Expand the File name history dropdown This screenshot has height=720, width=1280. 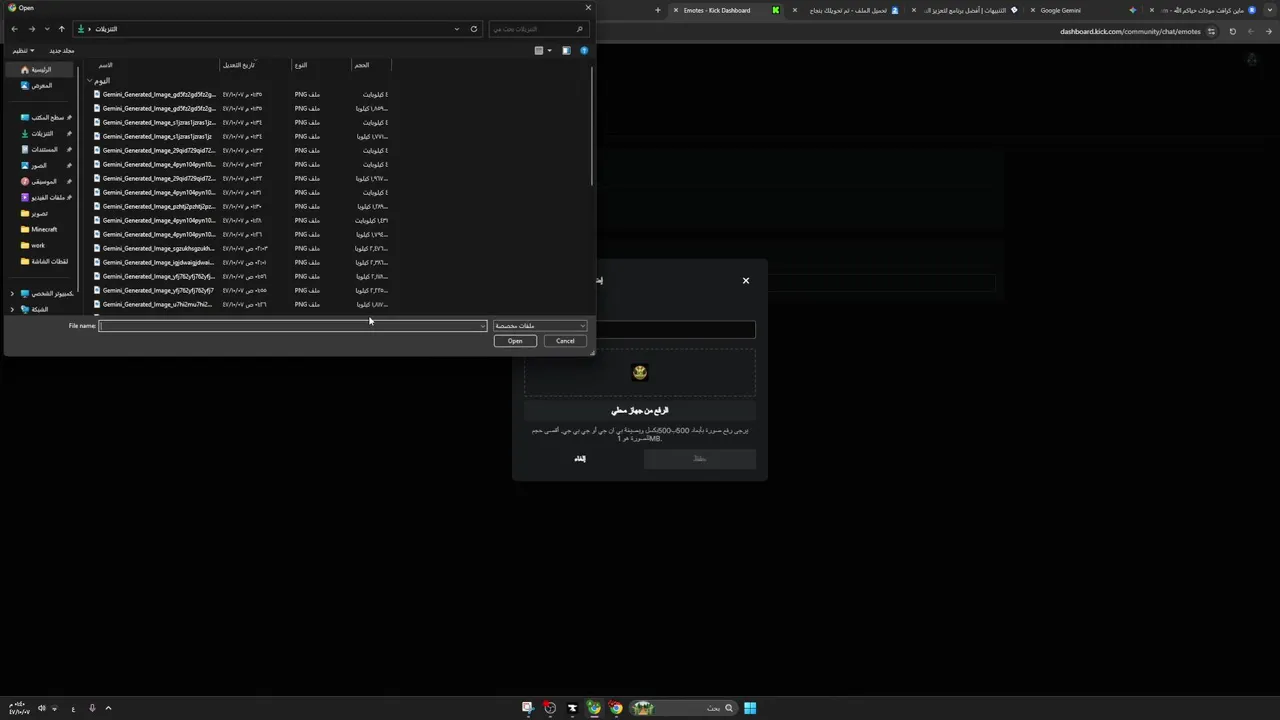(x=483, y=326)
